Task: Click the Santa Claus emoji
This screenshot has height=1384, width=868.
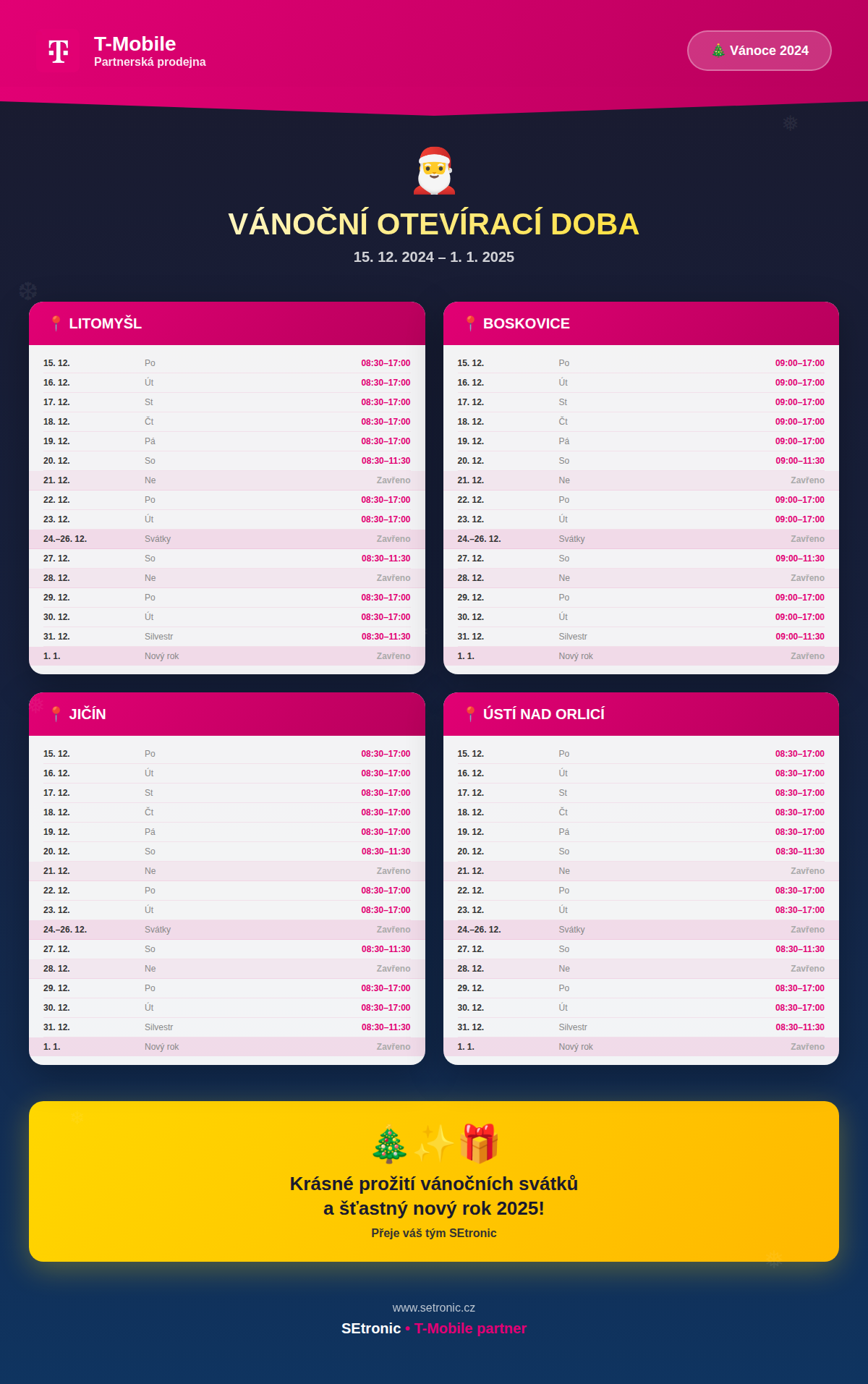Action: (x=434, y=171)
